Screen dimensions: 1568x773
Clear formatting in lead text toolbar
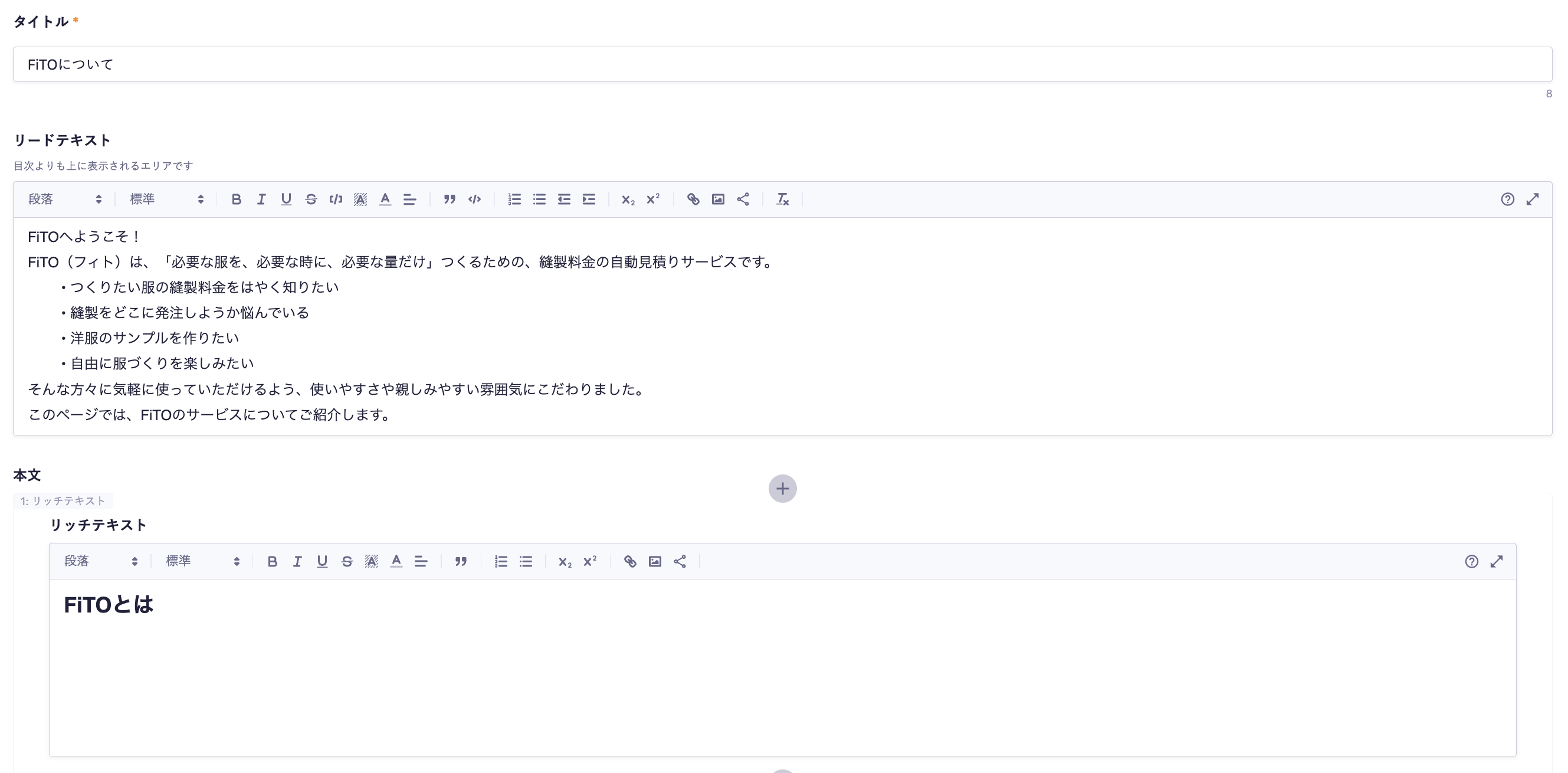783,199
